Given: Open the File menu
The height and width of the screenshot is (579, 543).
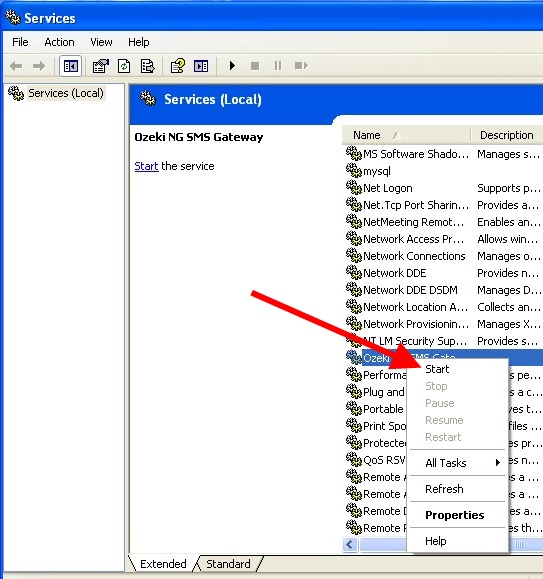Looking at the screenshot, I should pos(20,42).
